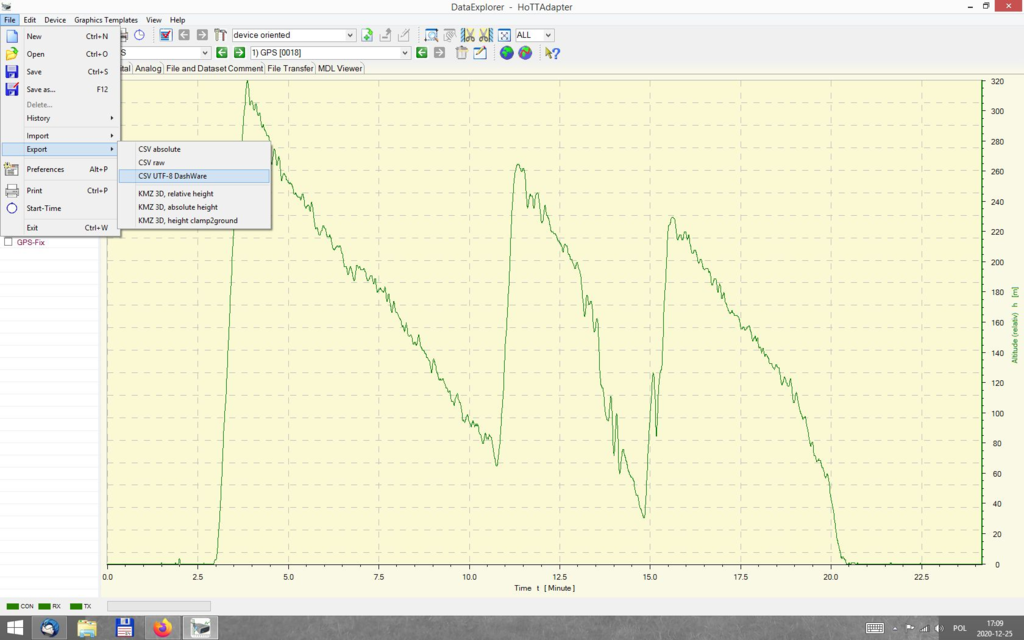
Task: Open Firefox from the taskbar
Action: coord(162,628)
